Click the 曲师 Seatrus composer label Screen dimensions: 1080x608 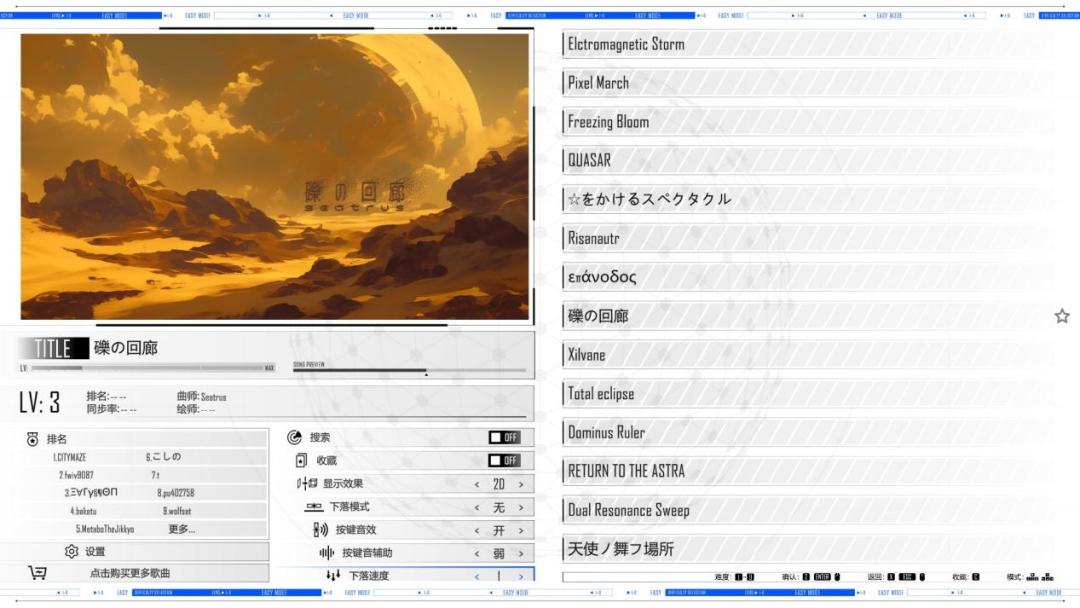point(201,397)
